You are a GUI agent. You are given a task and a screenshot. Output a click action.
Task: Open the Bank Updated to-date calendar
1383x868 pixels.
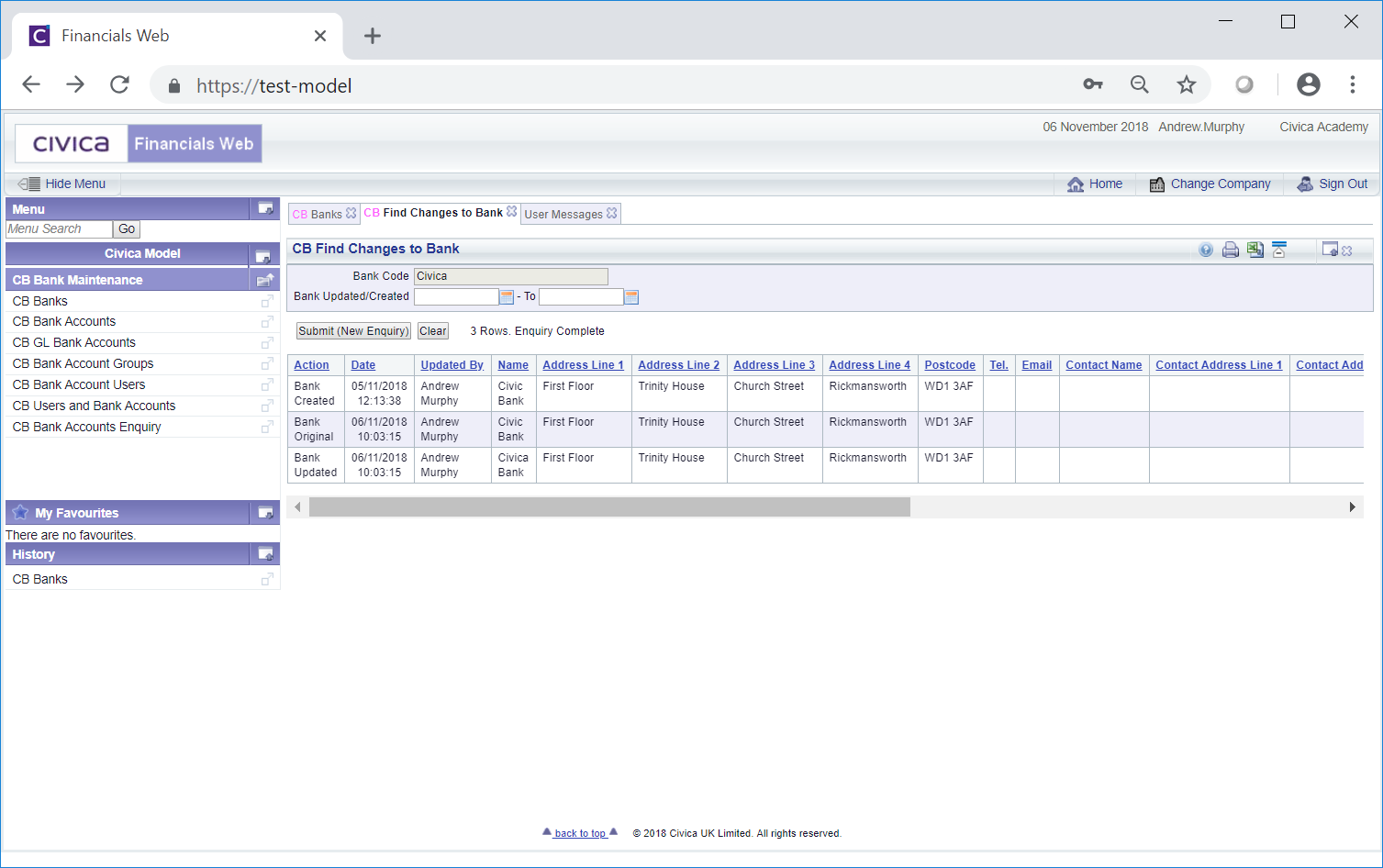(631, 296)
